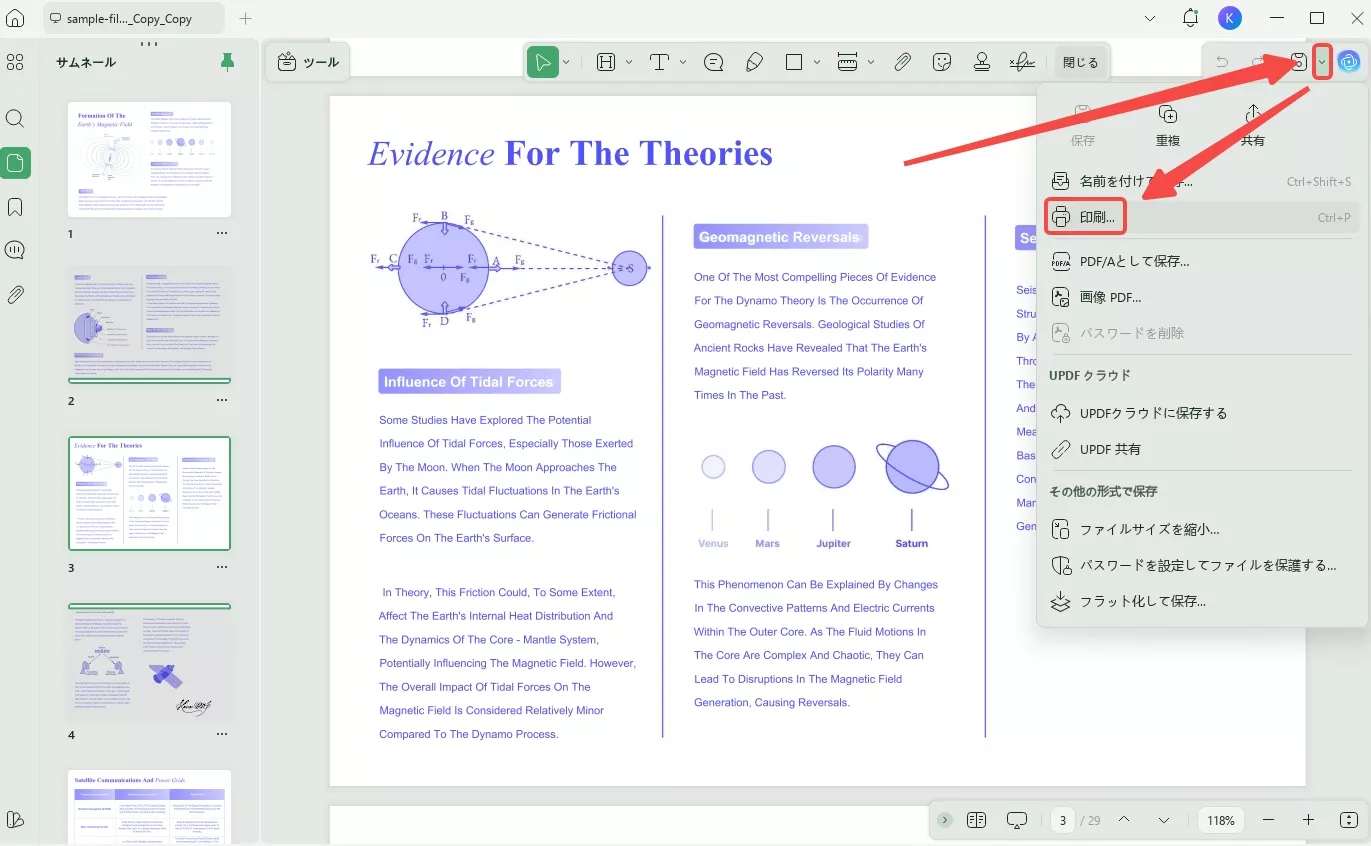Undo the last action
The image size is (1371, 846).
pyautogui.click(x=1221, y=62)
